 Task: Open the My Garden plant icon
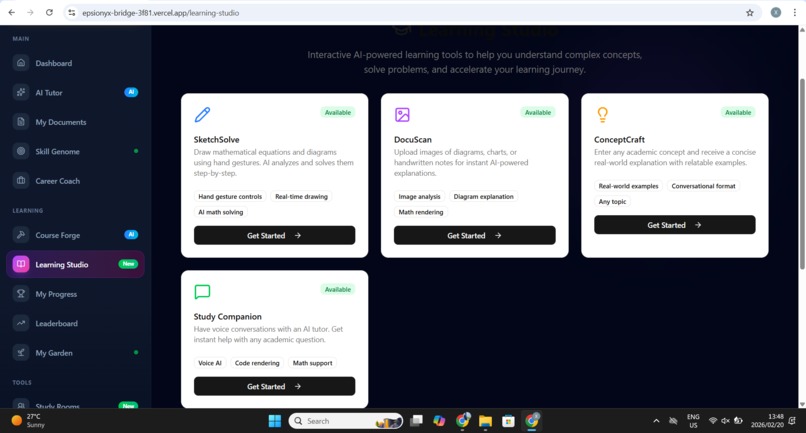point(21,353)
